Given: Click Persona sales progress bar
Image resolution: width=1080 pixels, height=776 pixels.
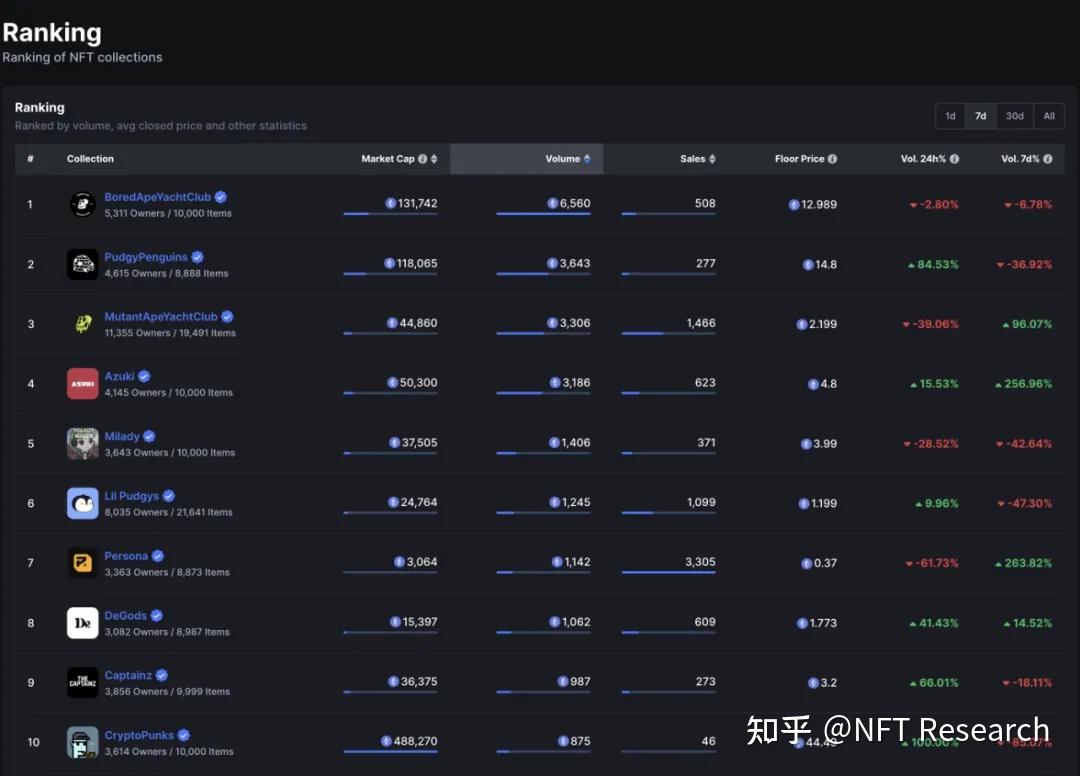Looking at the screenshot, I should (668, 573).
